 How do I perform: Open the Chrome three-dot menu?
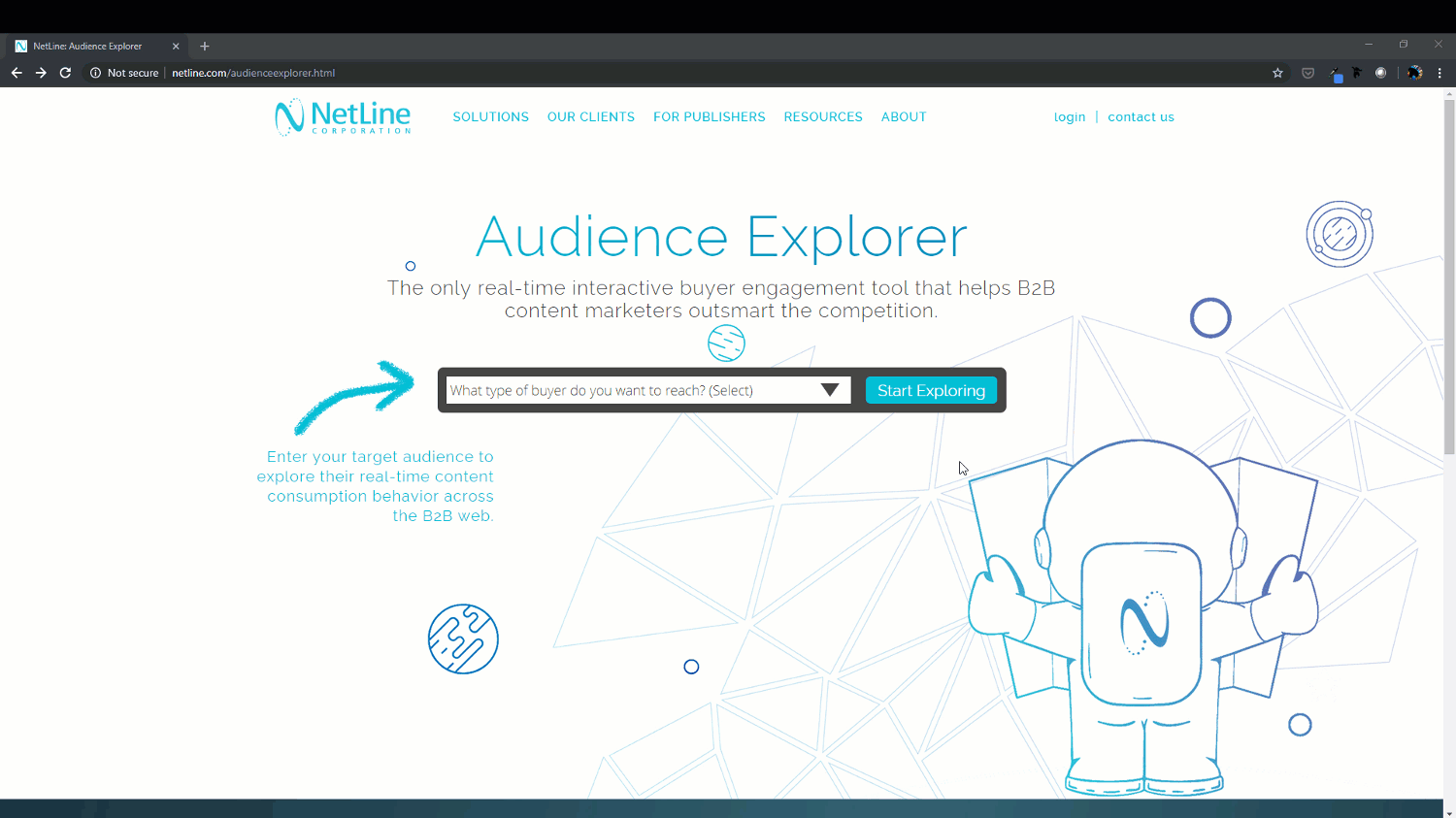[x=1439, y=73]
